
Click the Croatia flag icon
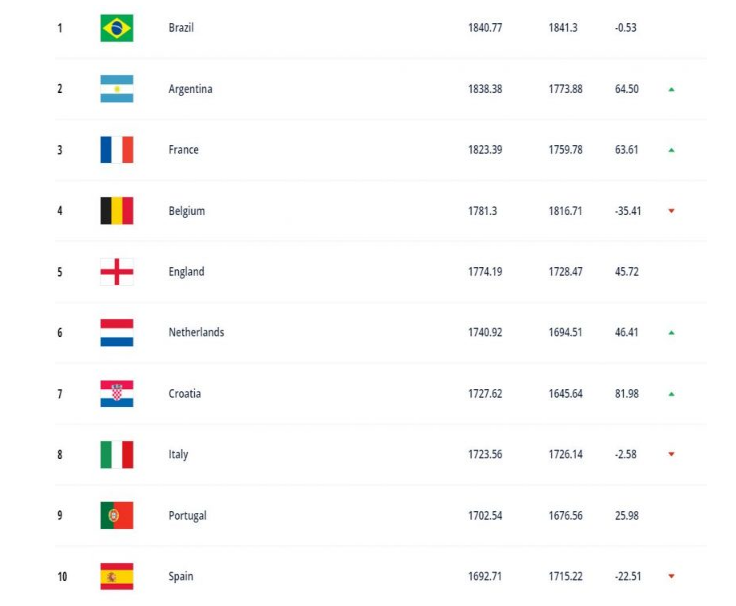point(117,394)
